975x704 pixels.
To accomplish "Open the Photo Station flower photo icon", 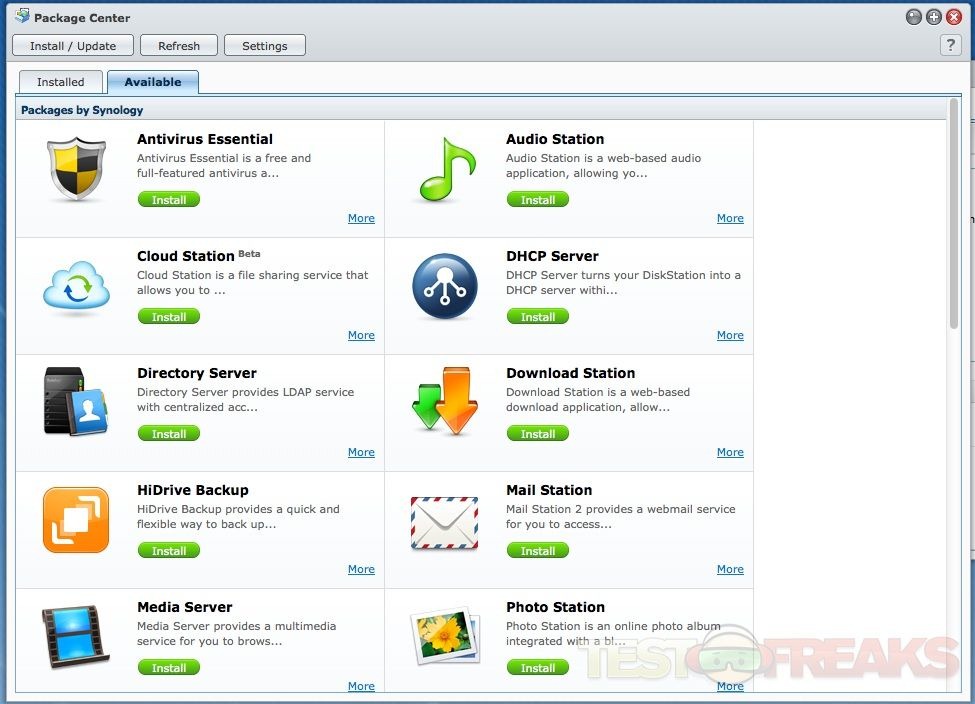I will coord(445,636).
